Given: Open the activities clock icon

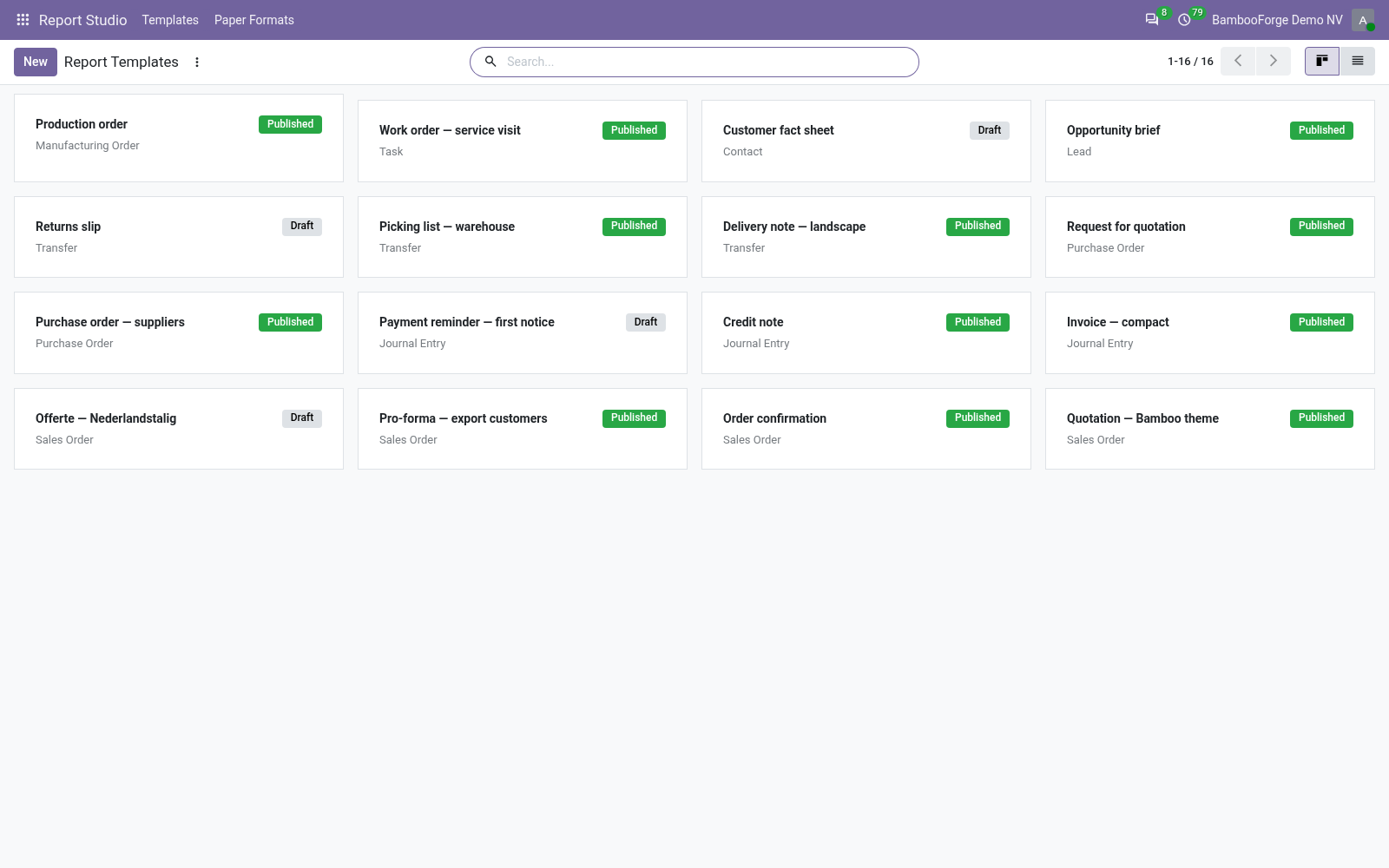Looking at the screenshot, I should 1184,19.
